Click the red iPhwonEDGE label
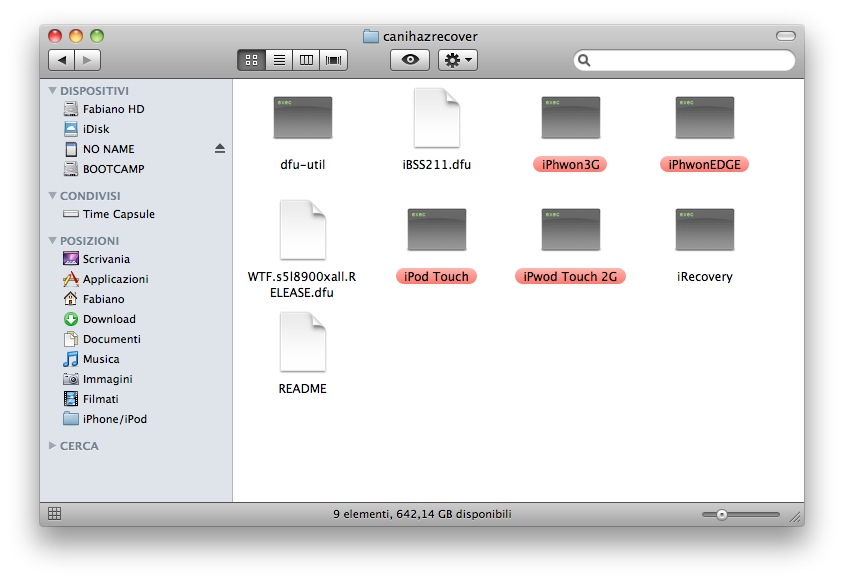Viewport: 844px width, 581px height. pos(705,164)
